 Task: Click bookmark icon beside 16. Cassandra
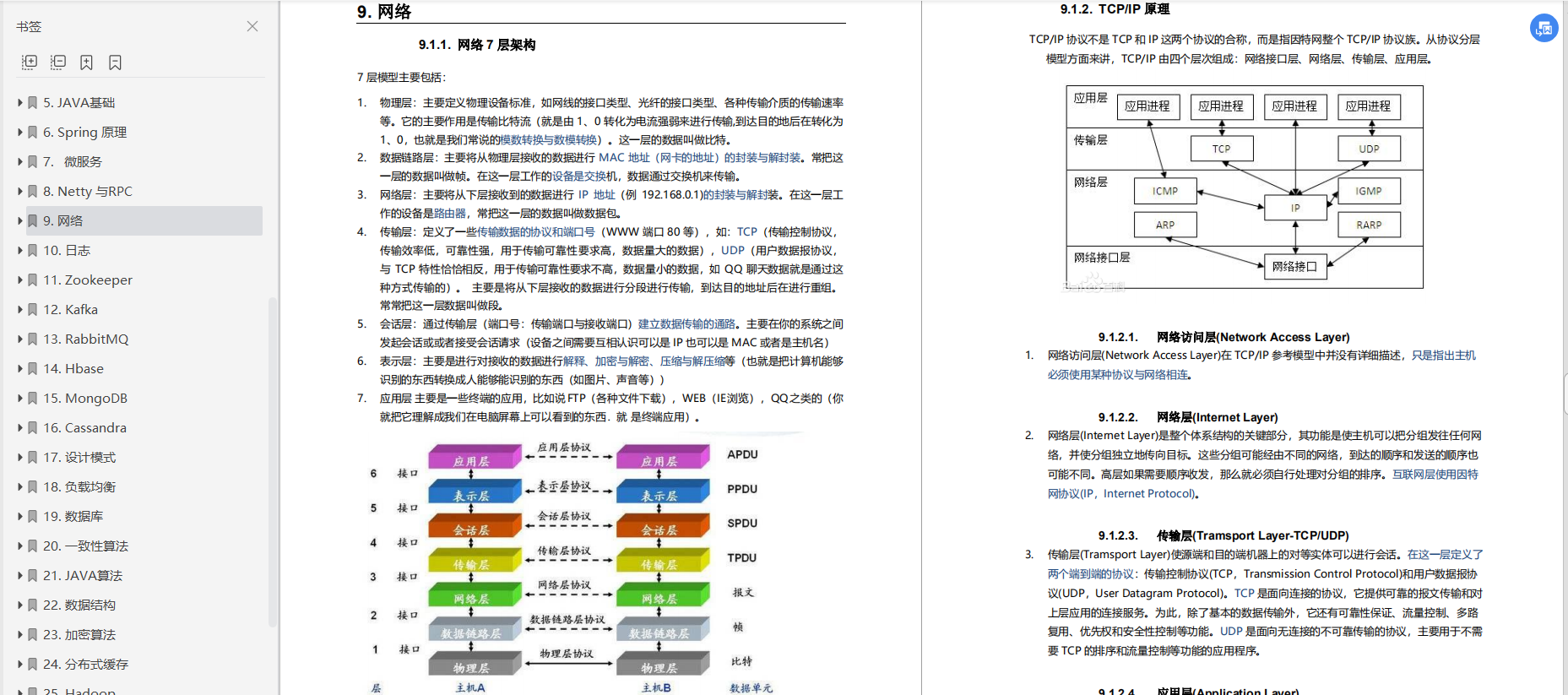[33, 427]
